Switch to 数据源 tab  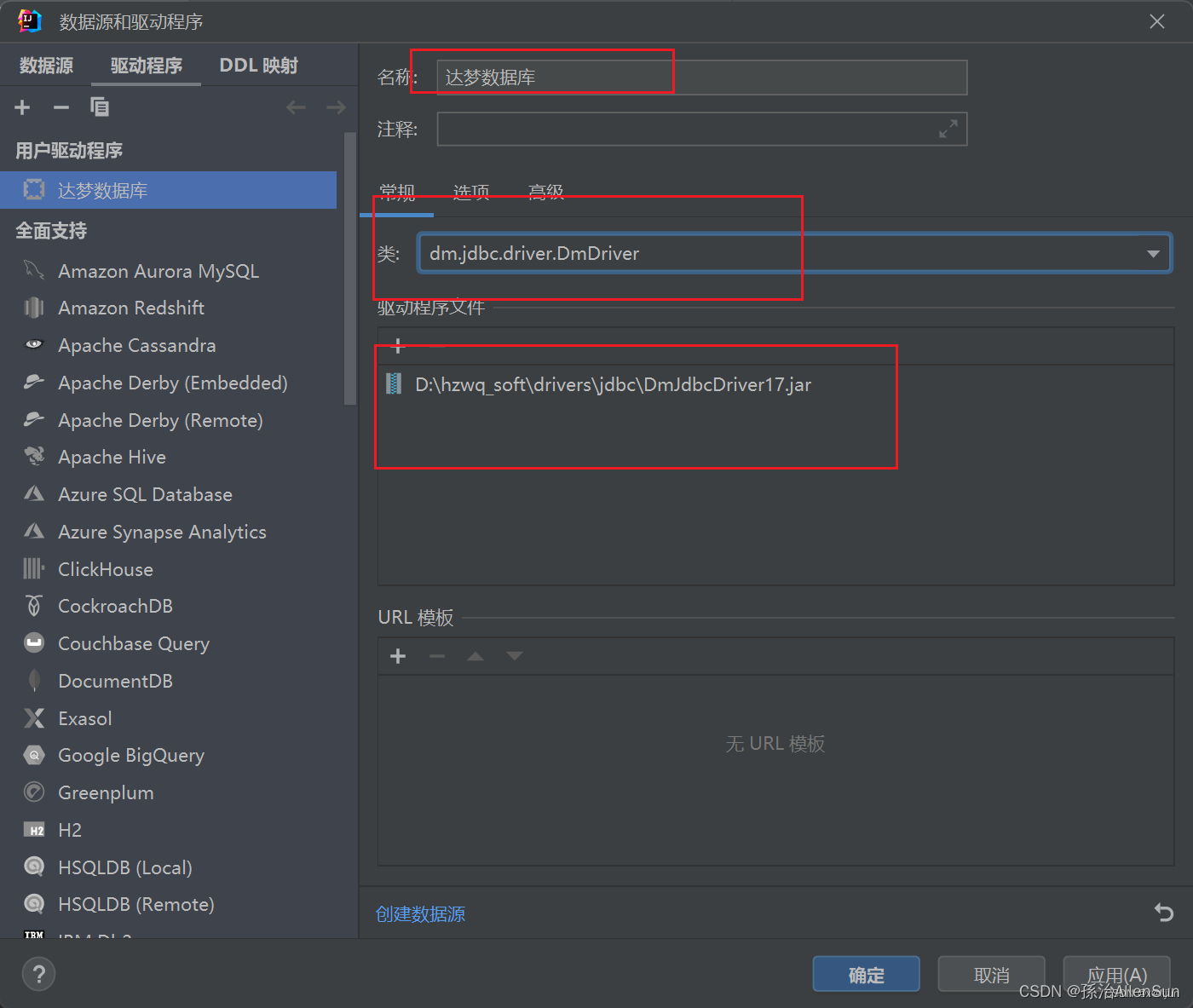47,66
